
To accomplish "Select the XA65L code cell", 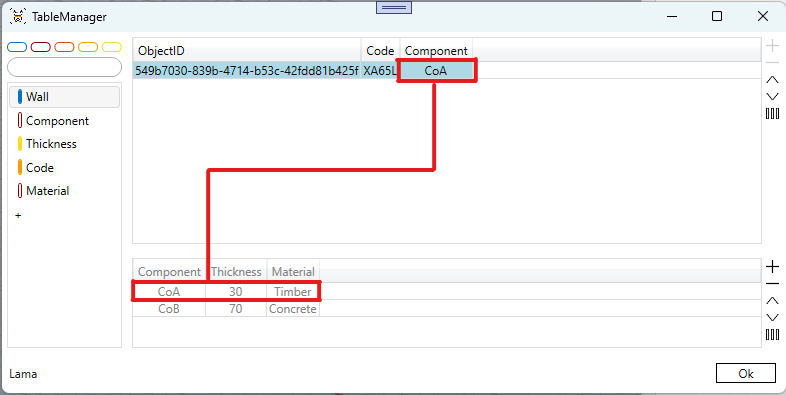I will pos(379,71).
